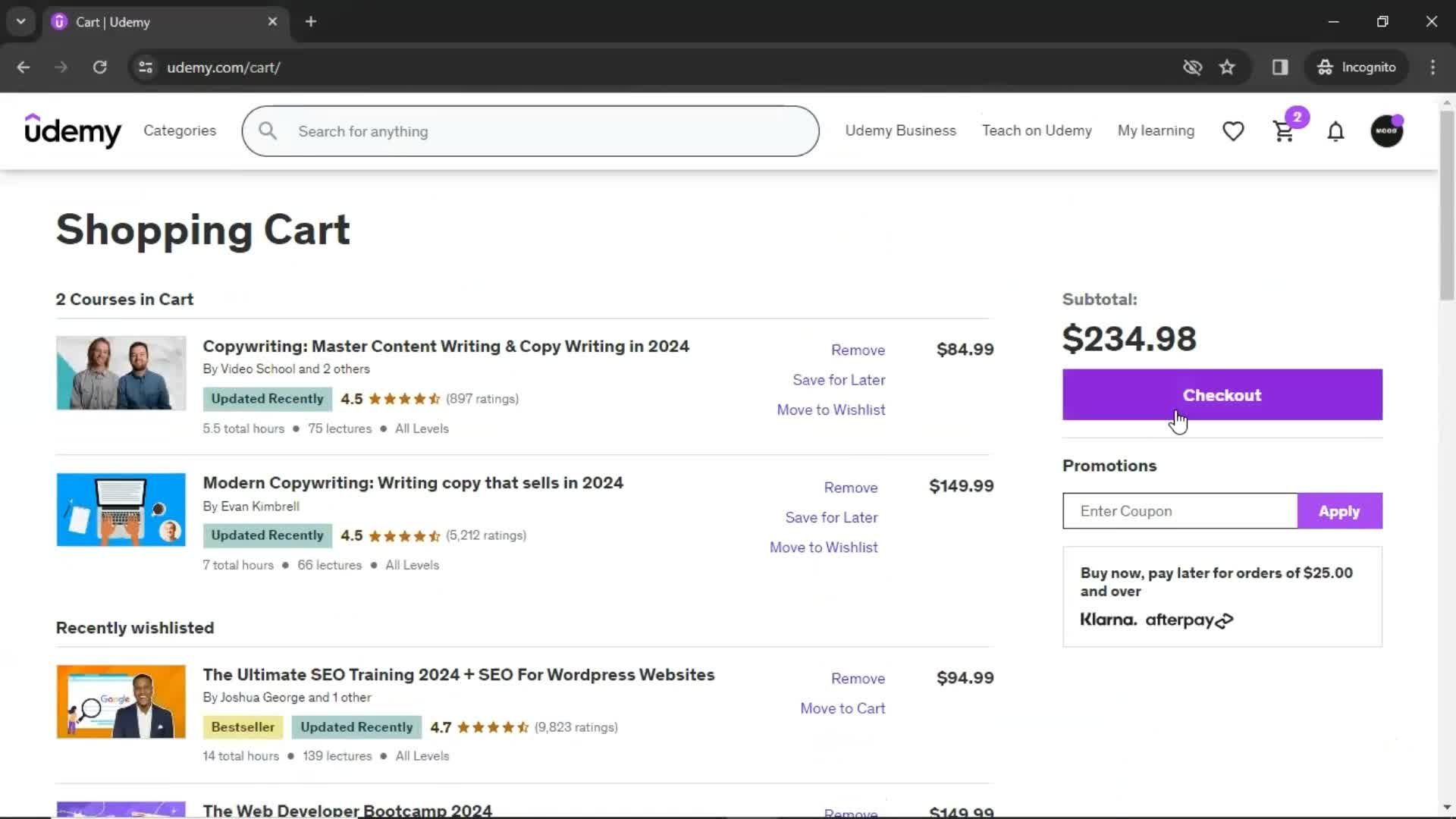
Task: Click the $149.99 Modern Copywriting price
Action: pos(961,486)
